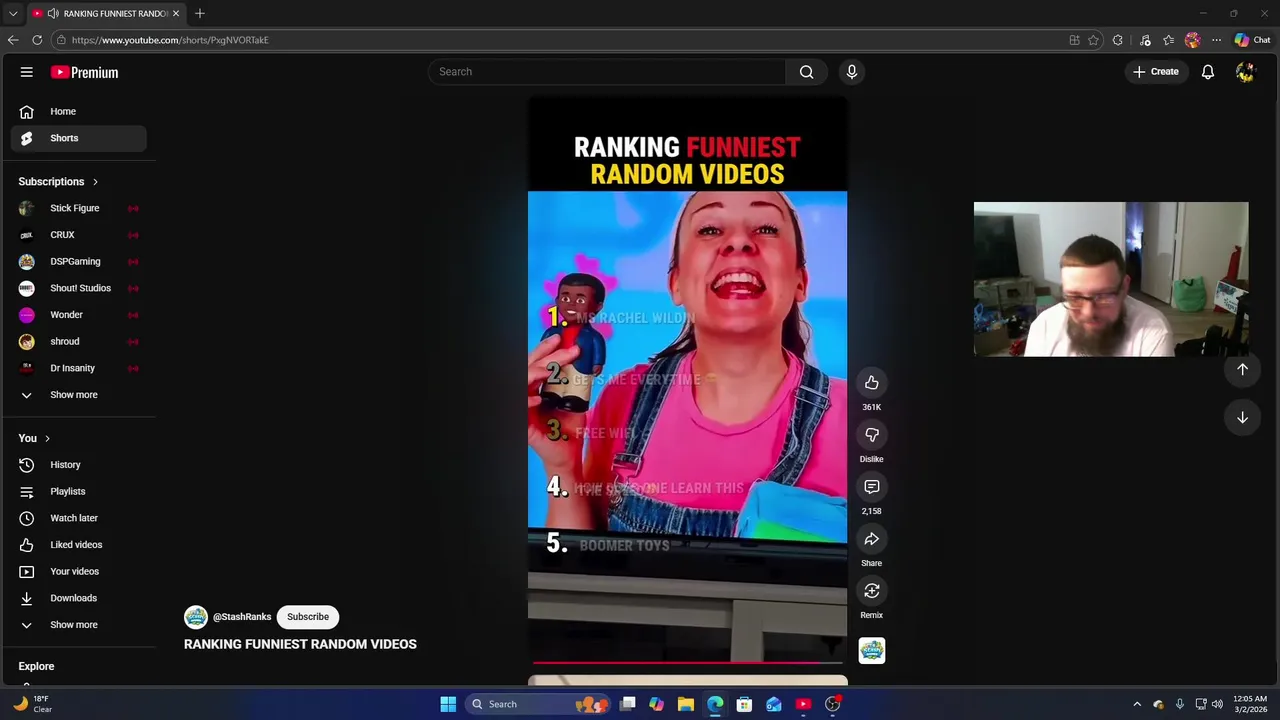This screenshot has width=1280, height=720.
Task: Add page to favorites star
Action: [1094, 40]
